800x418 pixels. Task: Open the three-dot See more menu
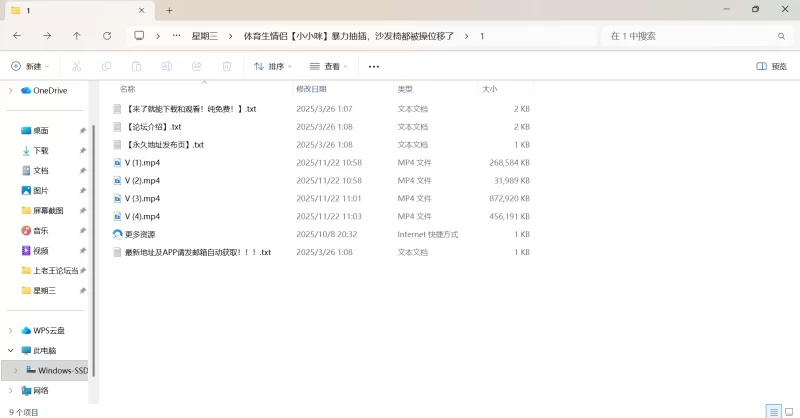tap(374, 67)
